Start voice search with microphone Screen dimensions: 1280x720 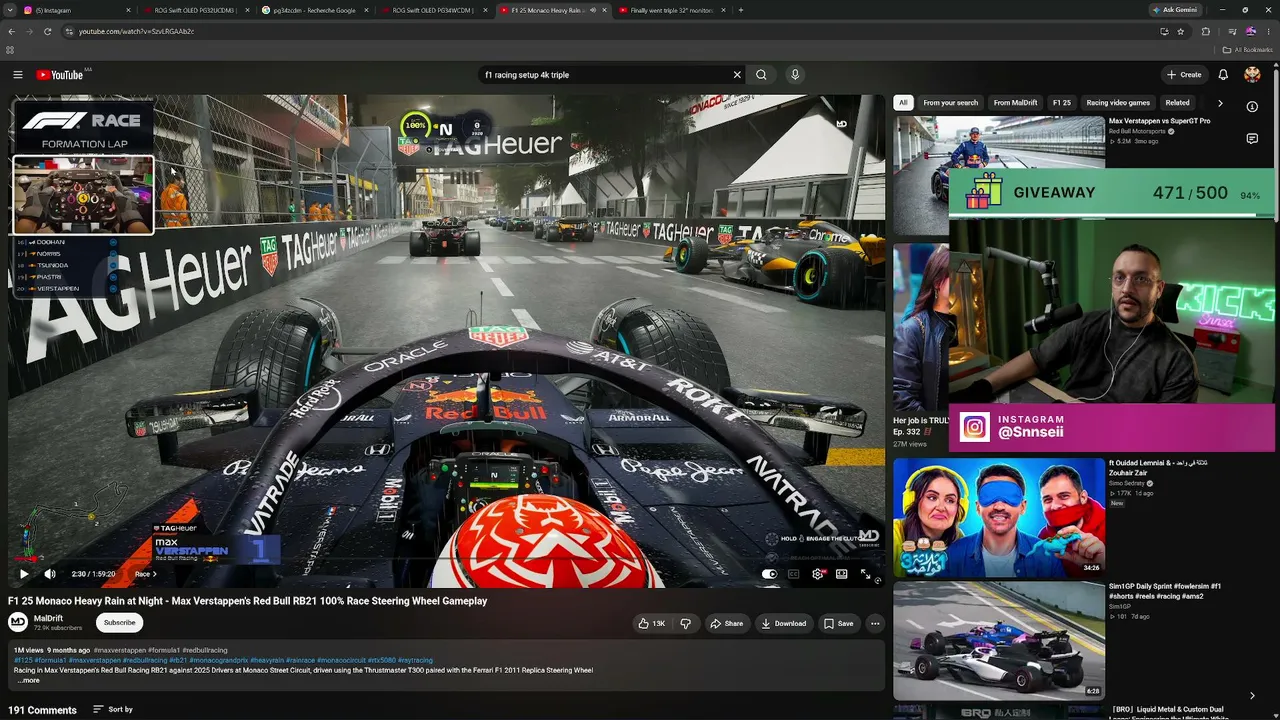click(795, 75)
